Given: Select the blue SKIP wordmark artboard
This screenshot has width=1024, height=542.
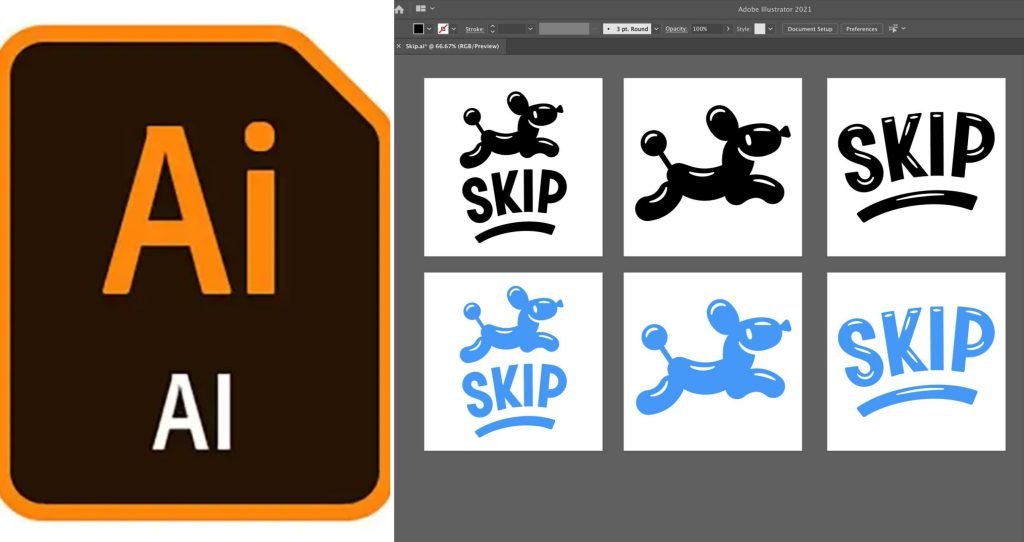Looking at the screenshot, I should click(x=916, y=362).
